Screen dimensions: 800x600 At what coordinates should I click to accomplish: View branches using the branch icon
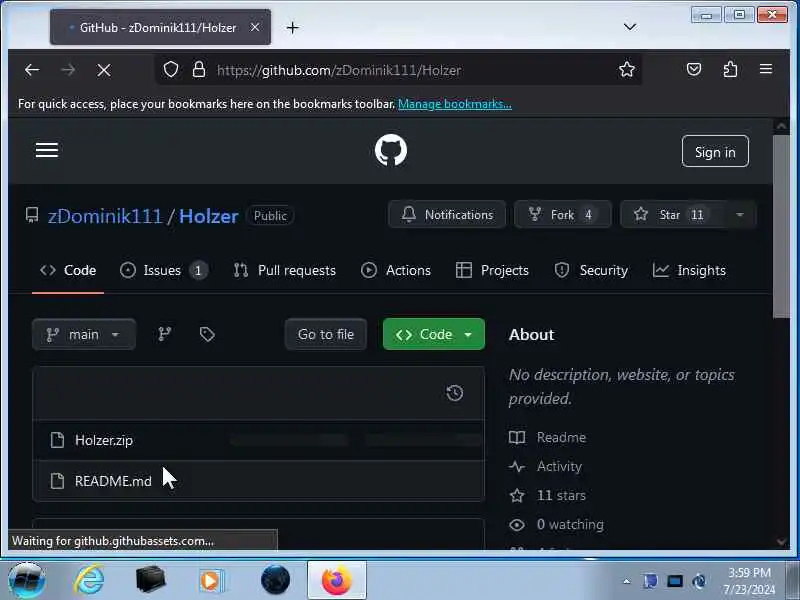[x=164, y=334]
